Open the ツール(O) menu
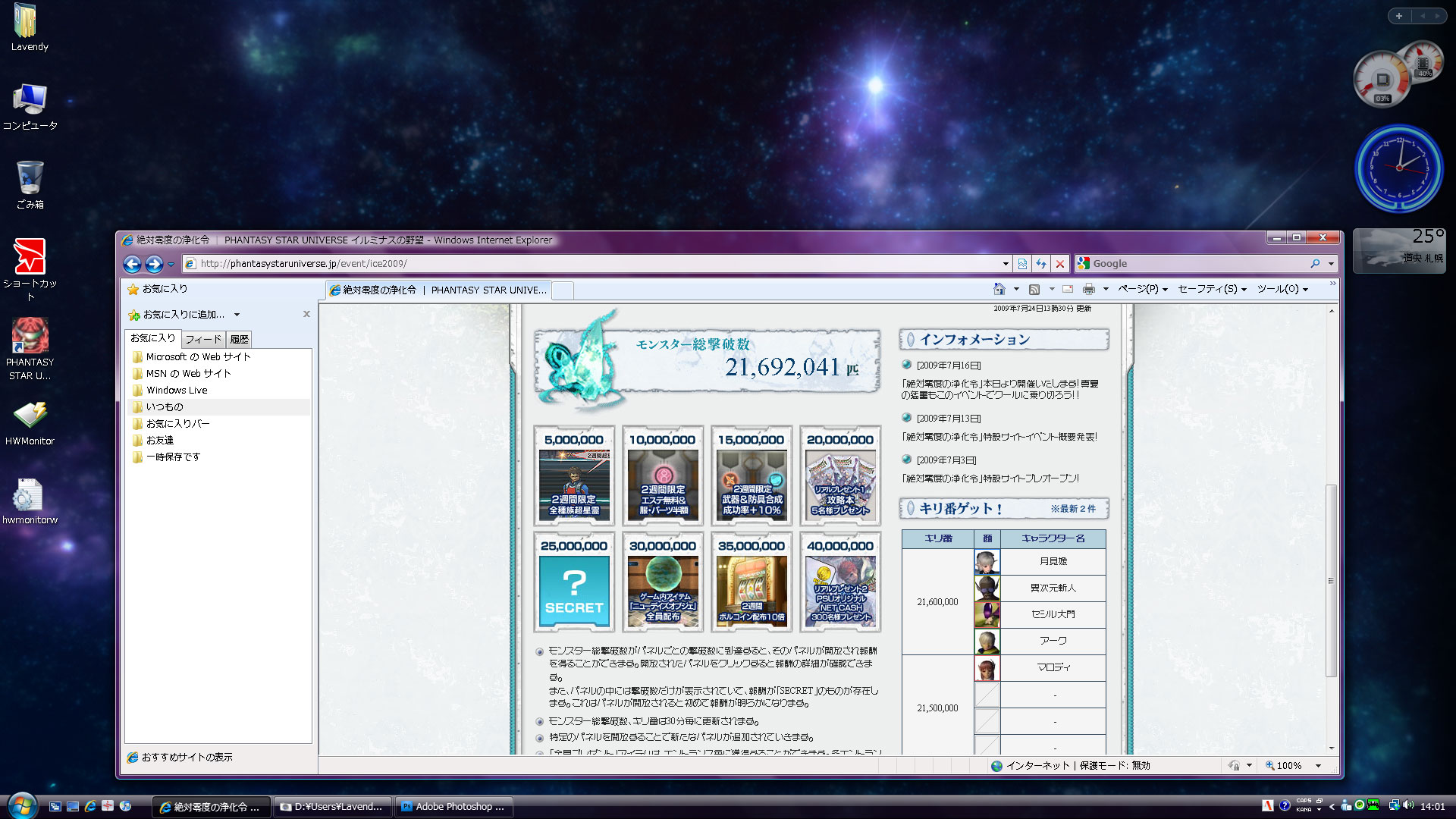This screenshot has height=819, width=1456. tap(1282, 289)
